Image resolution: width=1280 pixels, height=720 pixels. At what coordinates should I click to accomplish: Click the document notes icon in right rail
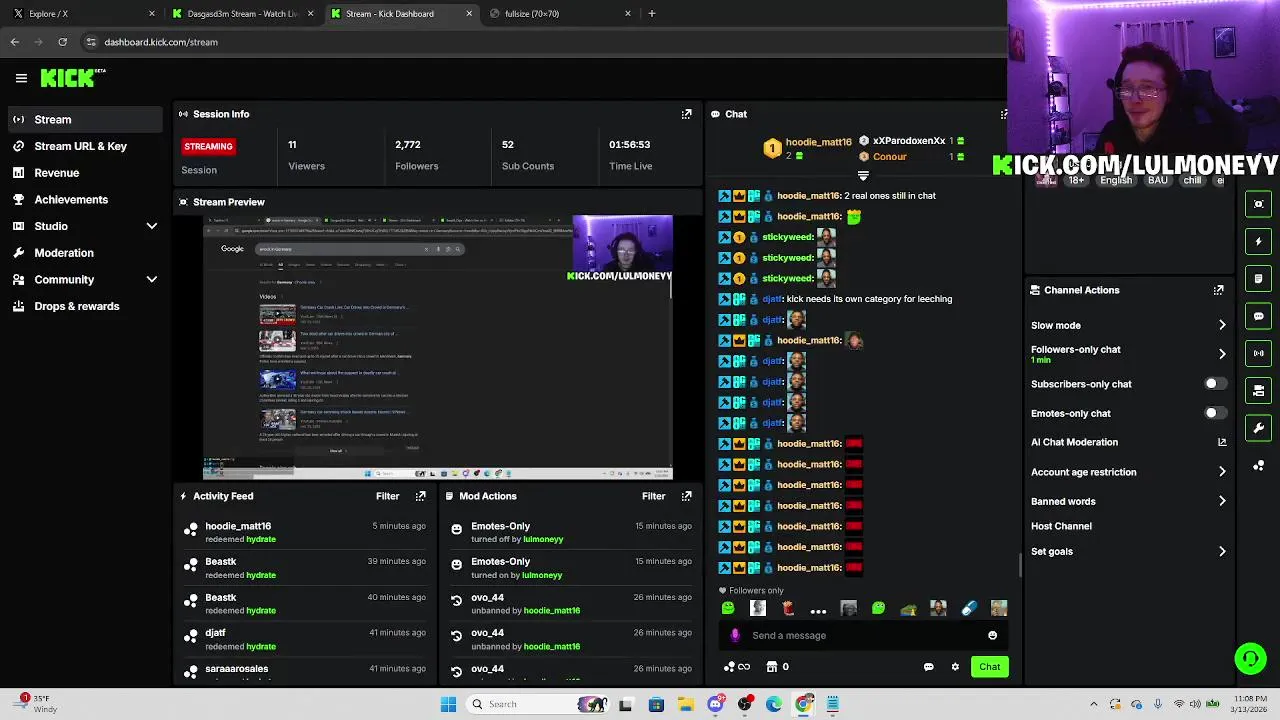[x=1259, y=279]
